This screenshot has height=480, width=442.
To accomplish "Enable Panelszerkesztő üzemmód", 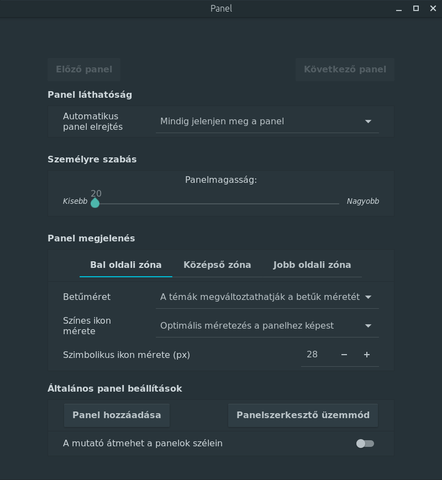I will point(303,415).
